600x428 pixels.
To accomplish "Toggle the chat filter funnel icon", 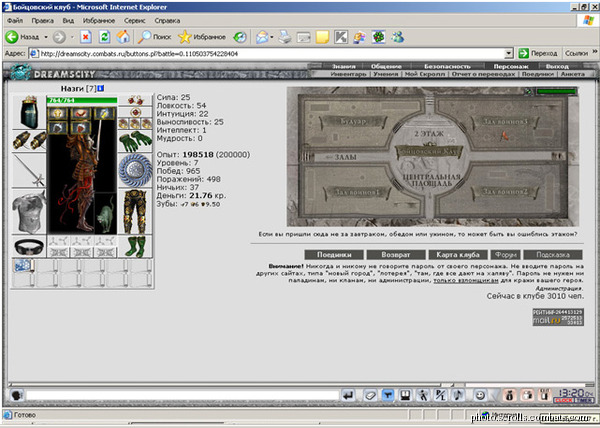I will pos(388,395).
